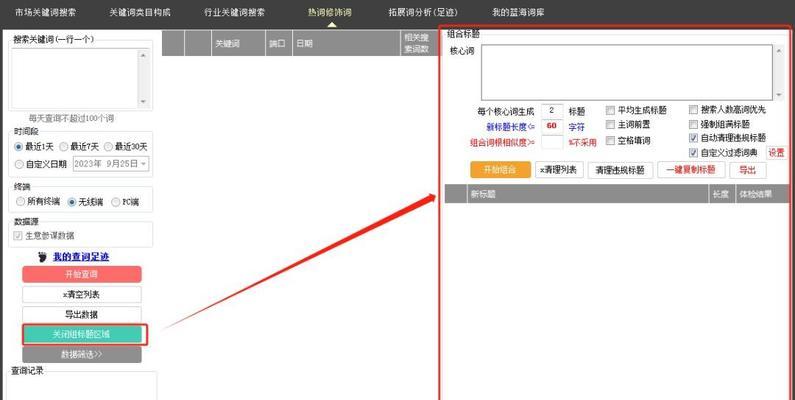Click up arrow of search keyword scrollbar

[x=143, y=55]
